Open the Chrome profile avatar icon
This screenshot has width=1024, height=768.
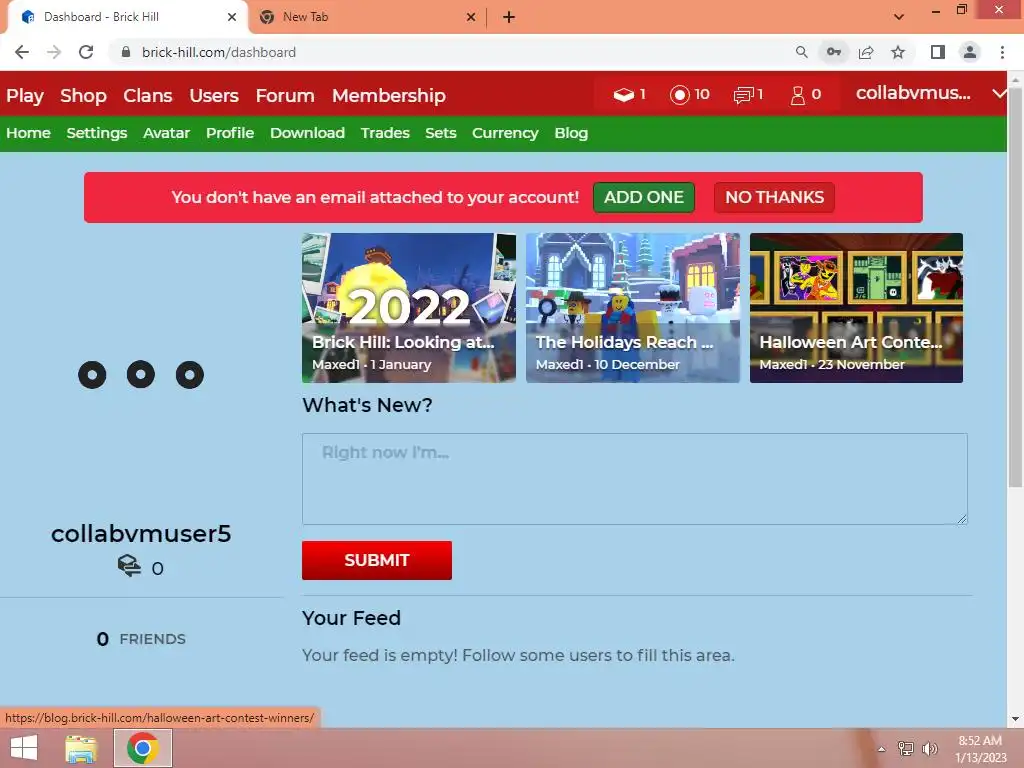coord(970,52)
